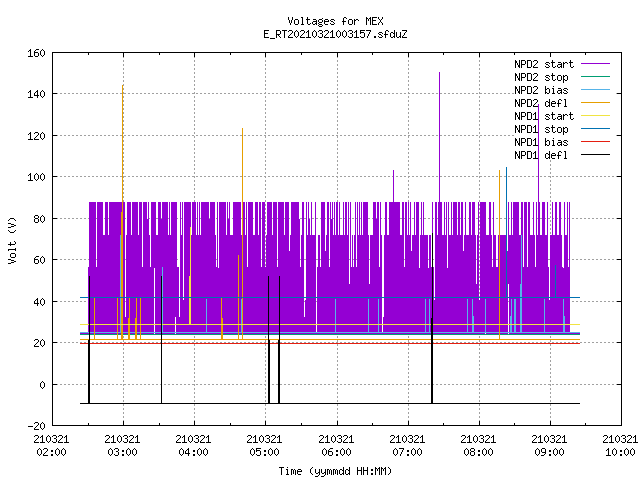Click the NPD2 bias light blue legend line
640x480 pixels.
(x=595, y=90)
